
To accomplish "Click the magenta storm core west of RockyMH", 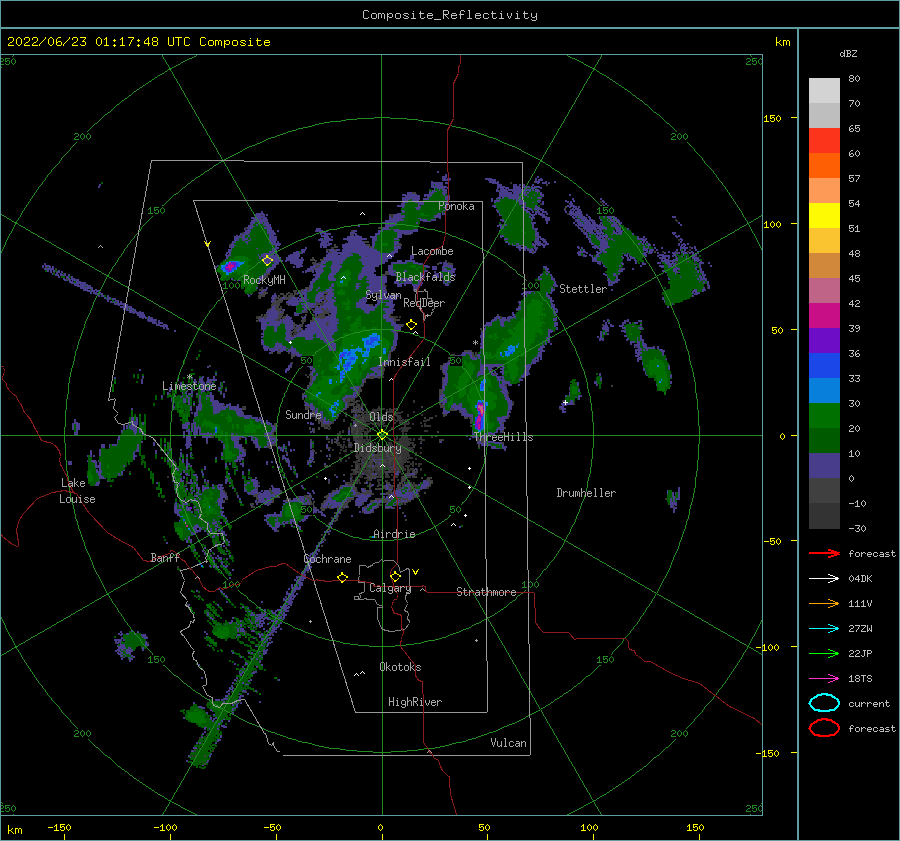I will pos(230,266).
